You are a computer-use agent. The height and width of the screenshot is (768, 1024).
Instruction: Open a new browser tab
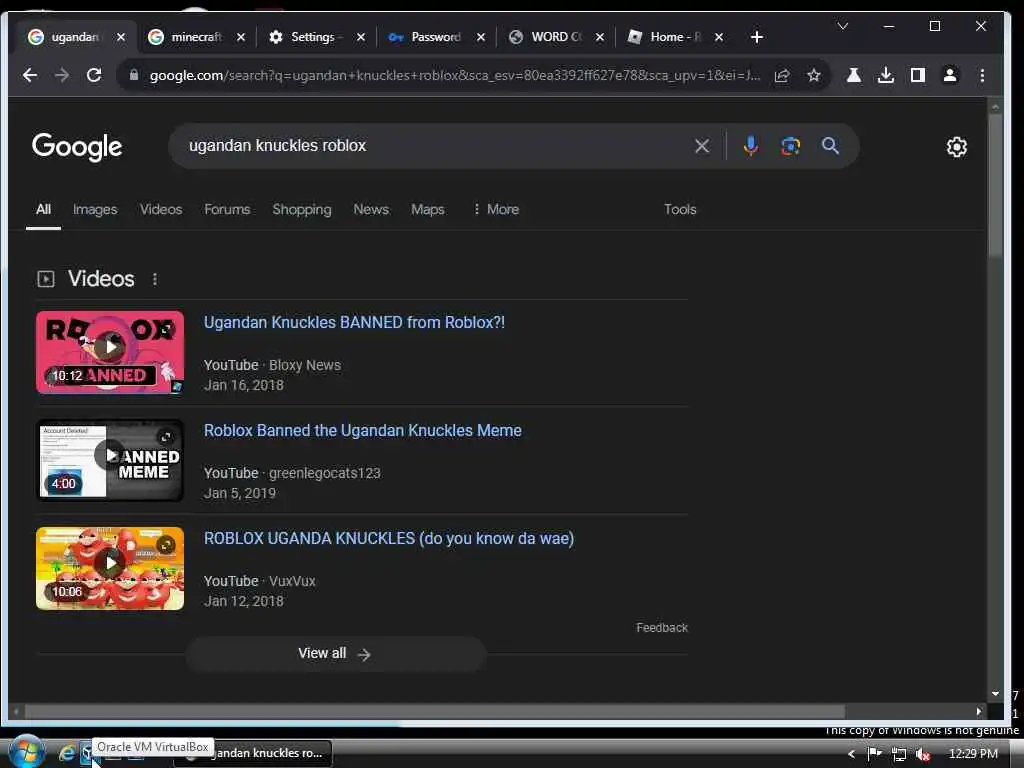(x=757, y=37)
